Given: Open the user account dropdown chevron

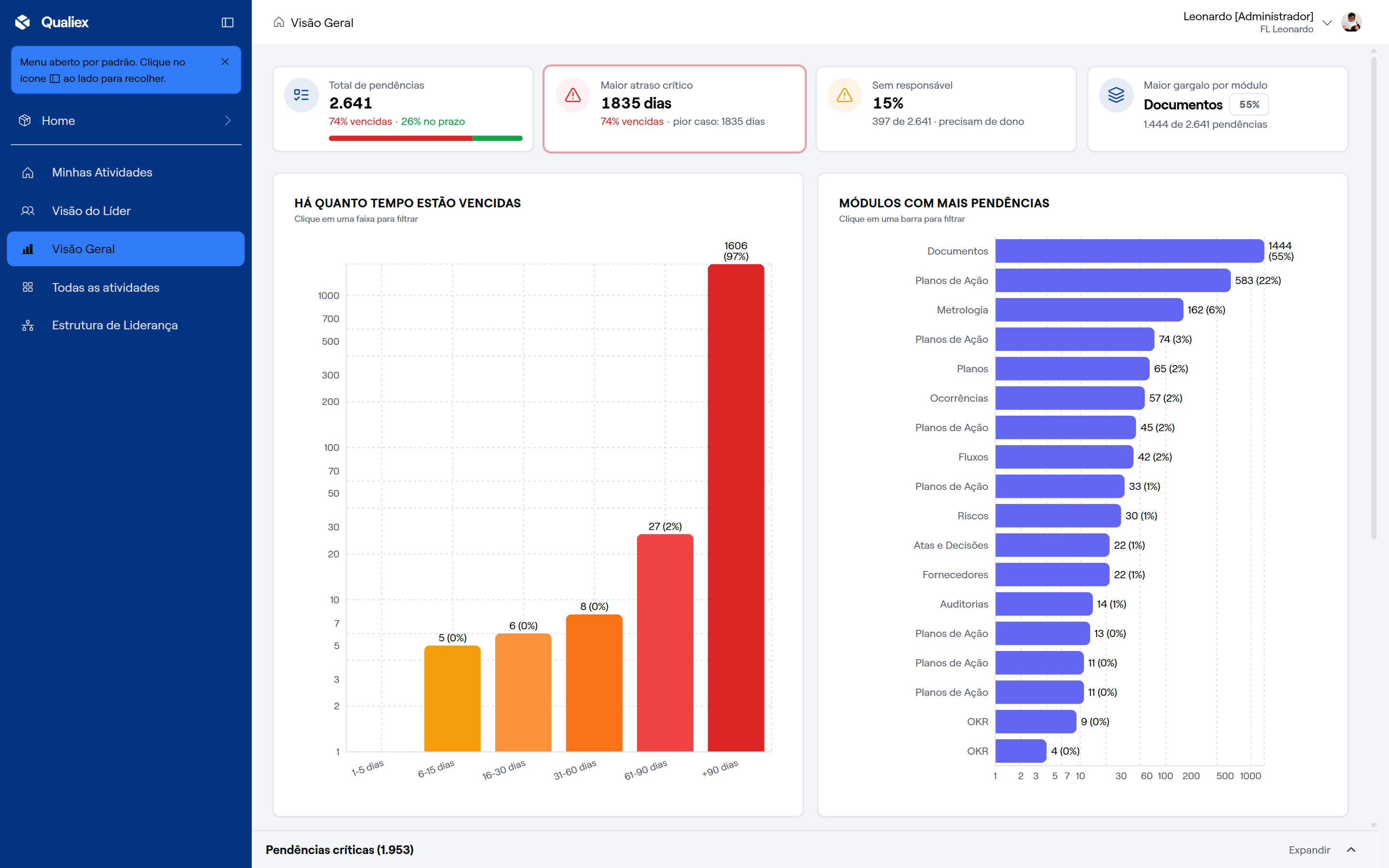Looking at the screenshot, I should (1327, 22).
